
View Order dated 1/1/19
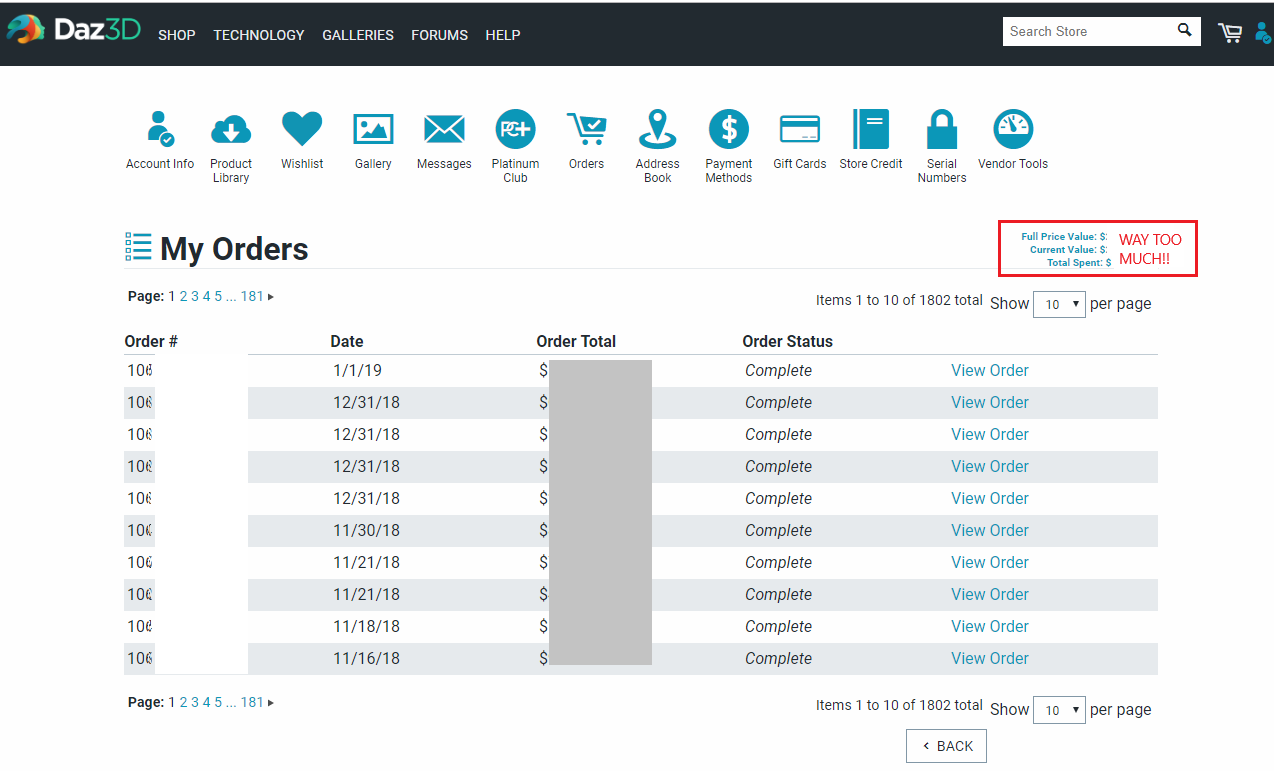click(x=989, y=370)
